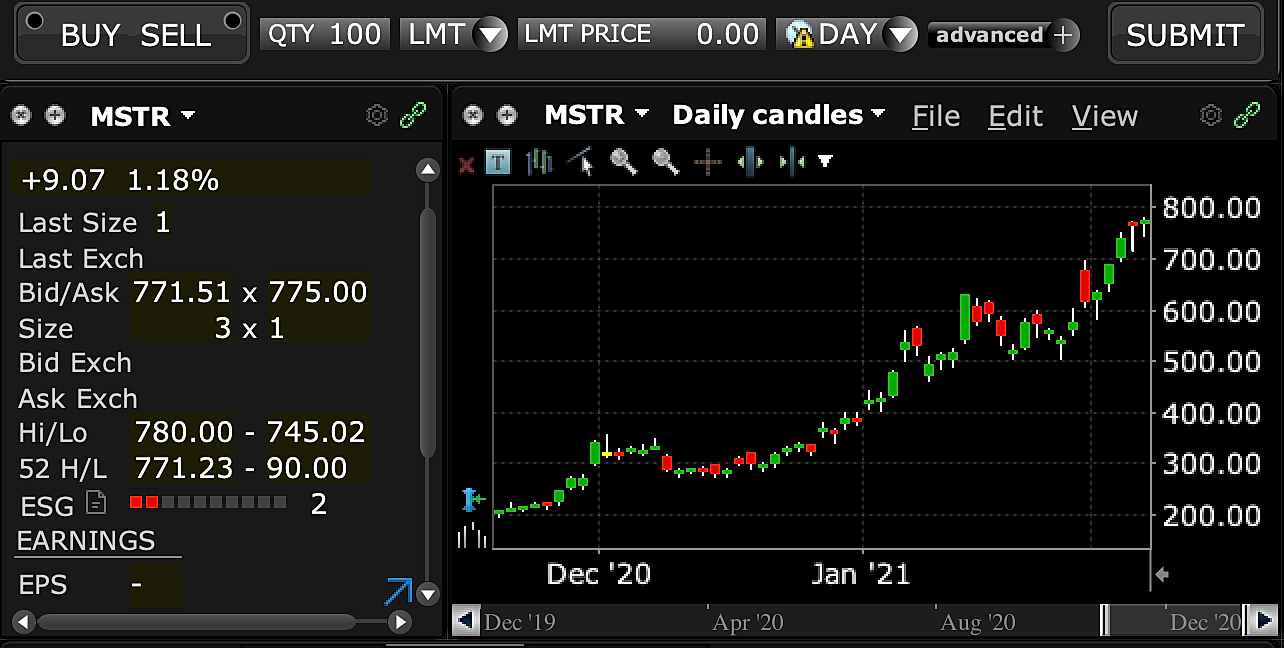Click Aug '20 on the timeline navigator
Image resolution: width=1284 pixels, height=648 pixels.
tap(978, 623)
